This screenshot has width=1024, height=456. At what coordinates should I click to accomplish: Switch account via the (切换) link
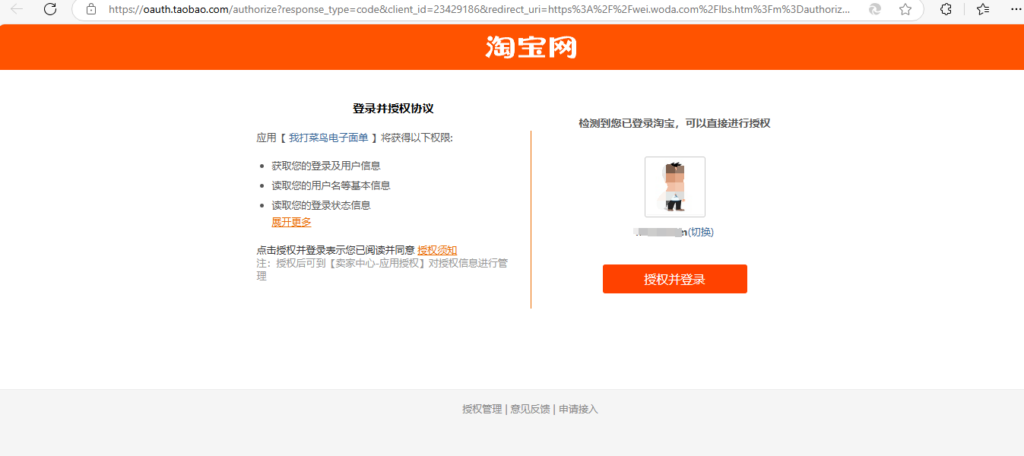coord(701,232)
